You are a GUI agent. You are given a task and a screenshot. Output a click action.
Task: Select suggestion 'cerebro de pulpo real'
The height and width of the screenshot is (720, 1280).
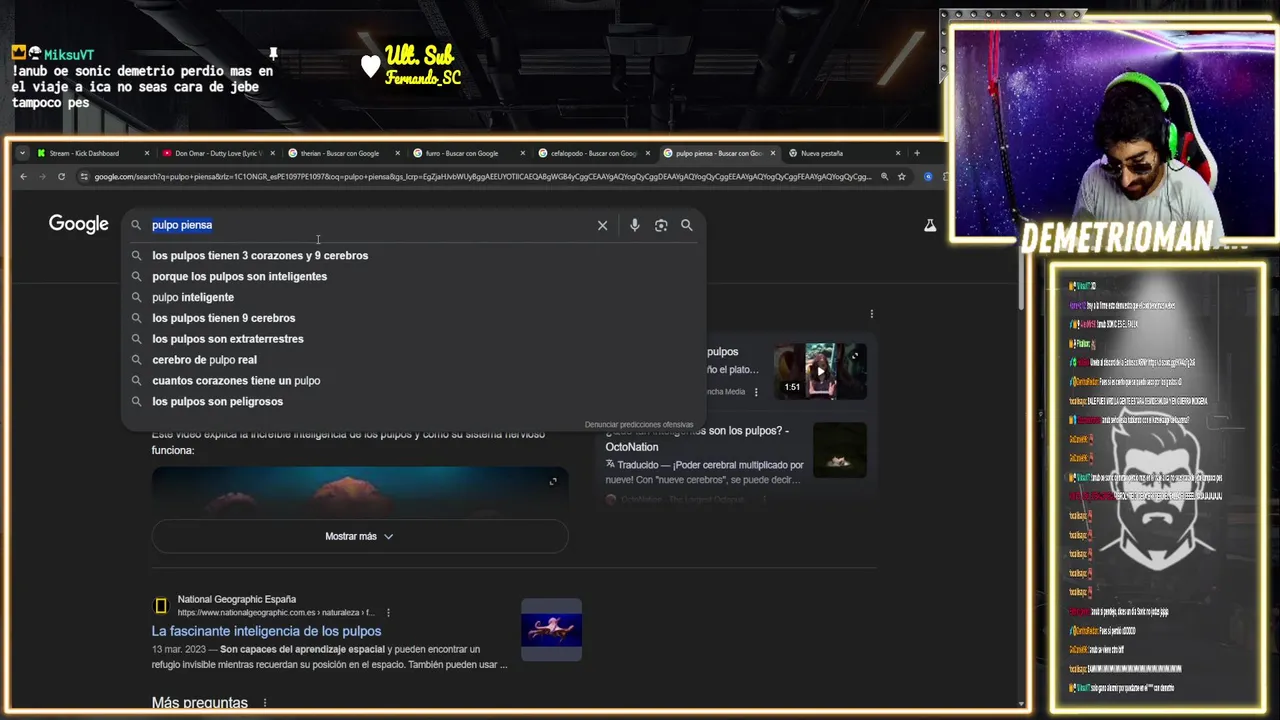(x=205, y=360)
